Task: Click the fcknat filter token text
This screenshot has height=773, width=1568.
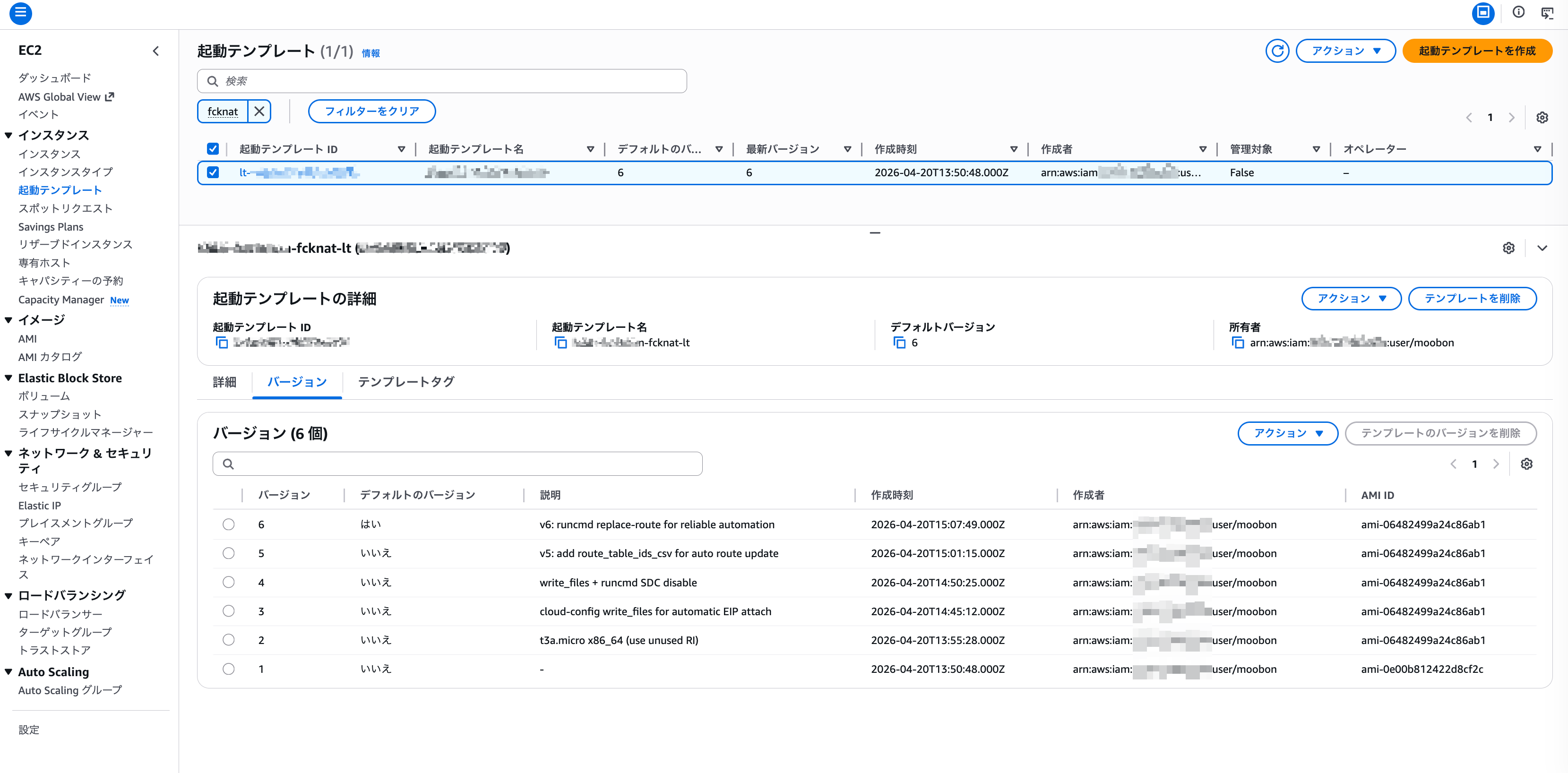Action: pyautogui.click(x=223, y=112)
